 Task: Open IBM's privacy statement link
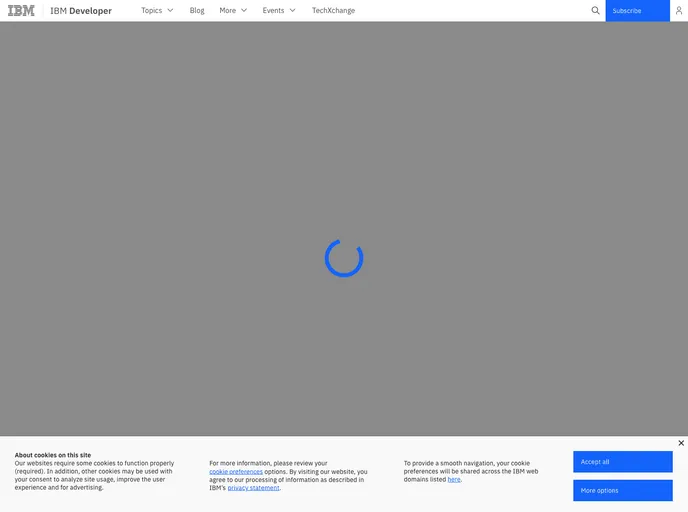click(253, 488)
